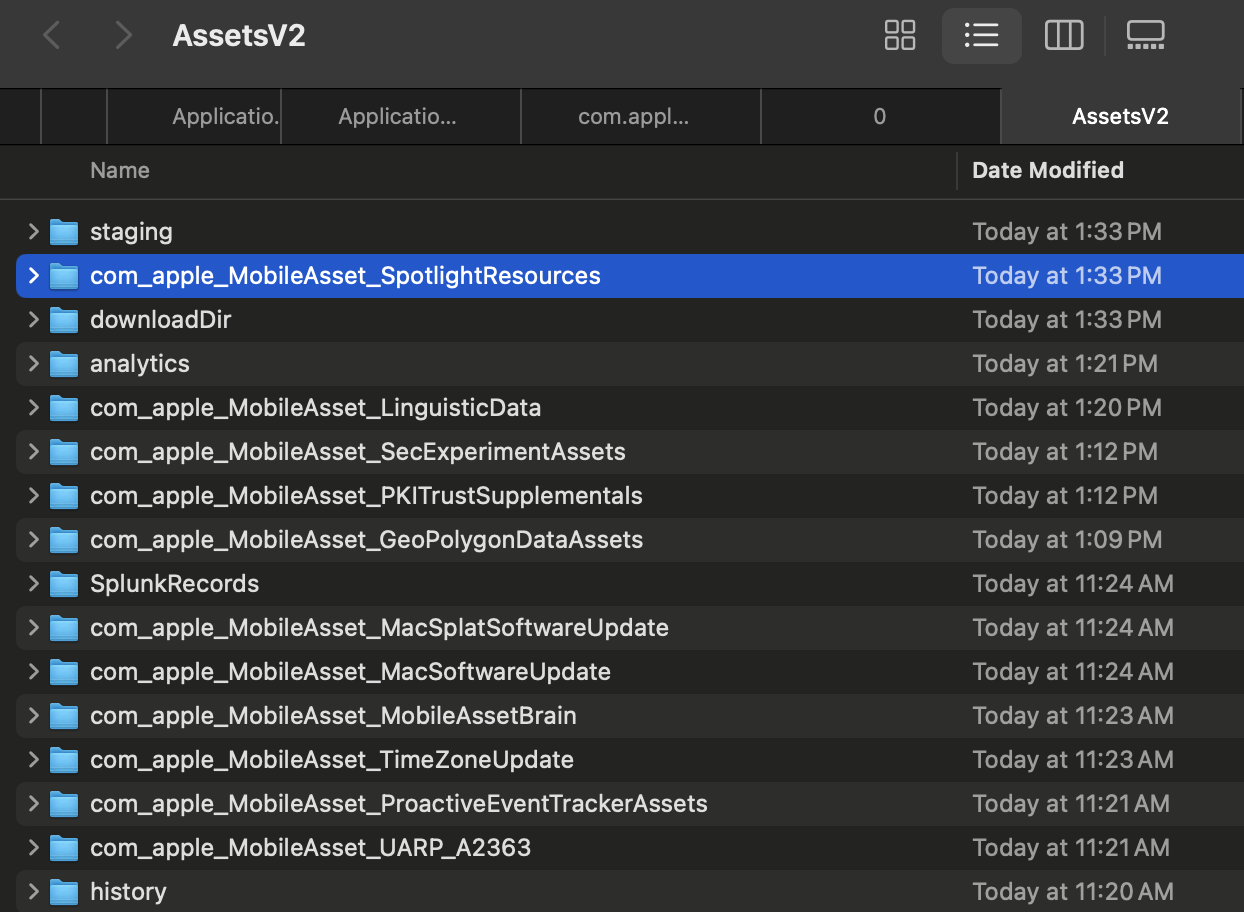Image resolution: width=1244 pixels, height=912 pixels.
Task: Click the MobileAssetBrain folder icon
Action: (x=64, y=716)
